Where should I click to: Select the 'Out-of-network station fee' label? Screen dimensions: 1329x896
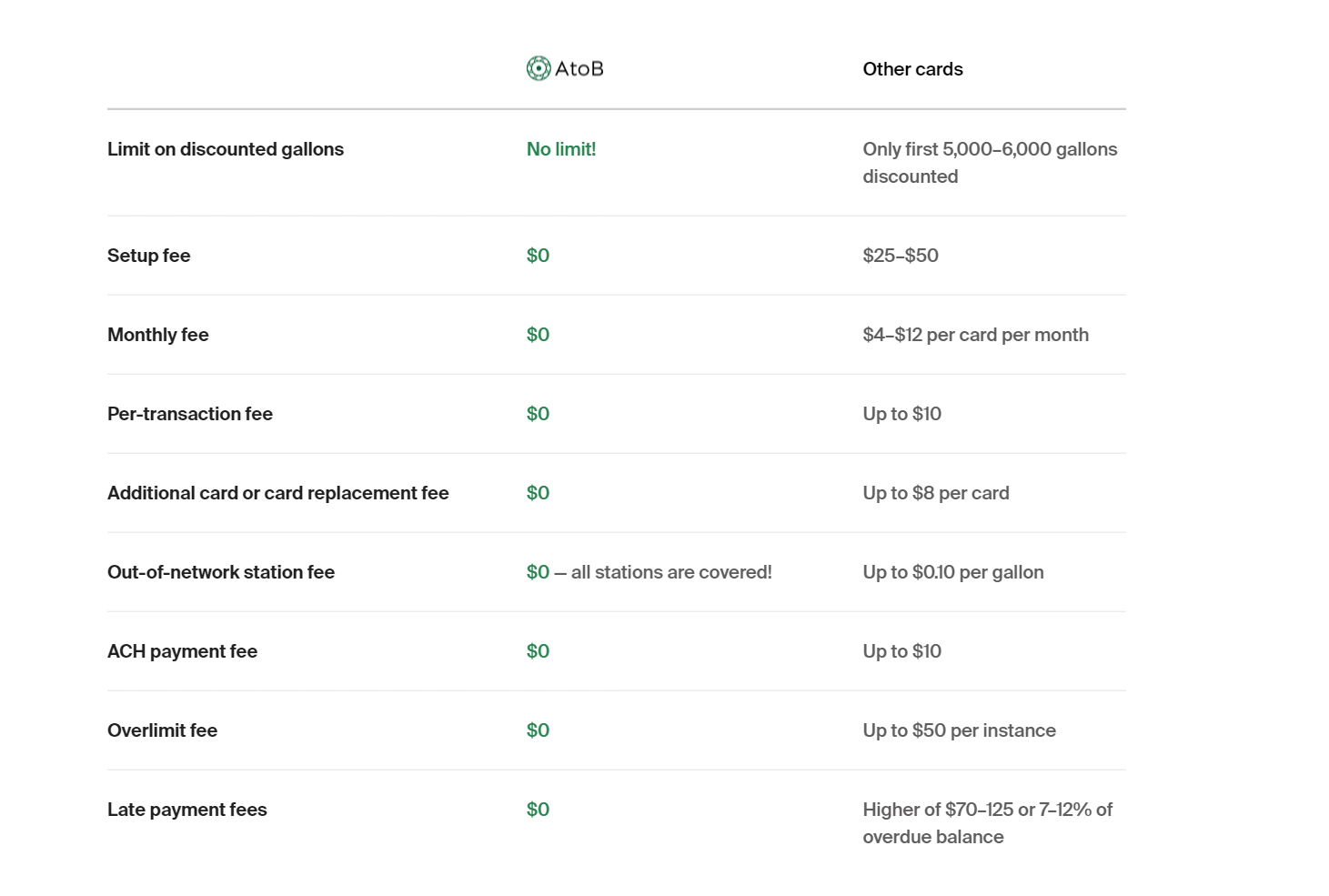(221, 572)
